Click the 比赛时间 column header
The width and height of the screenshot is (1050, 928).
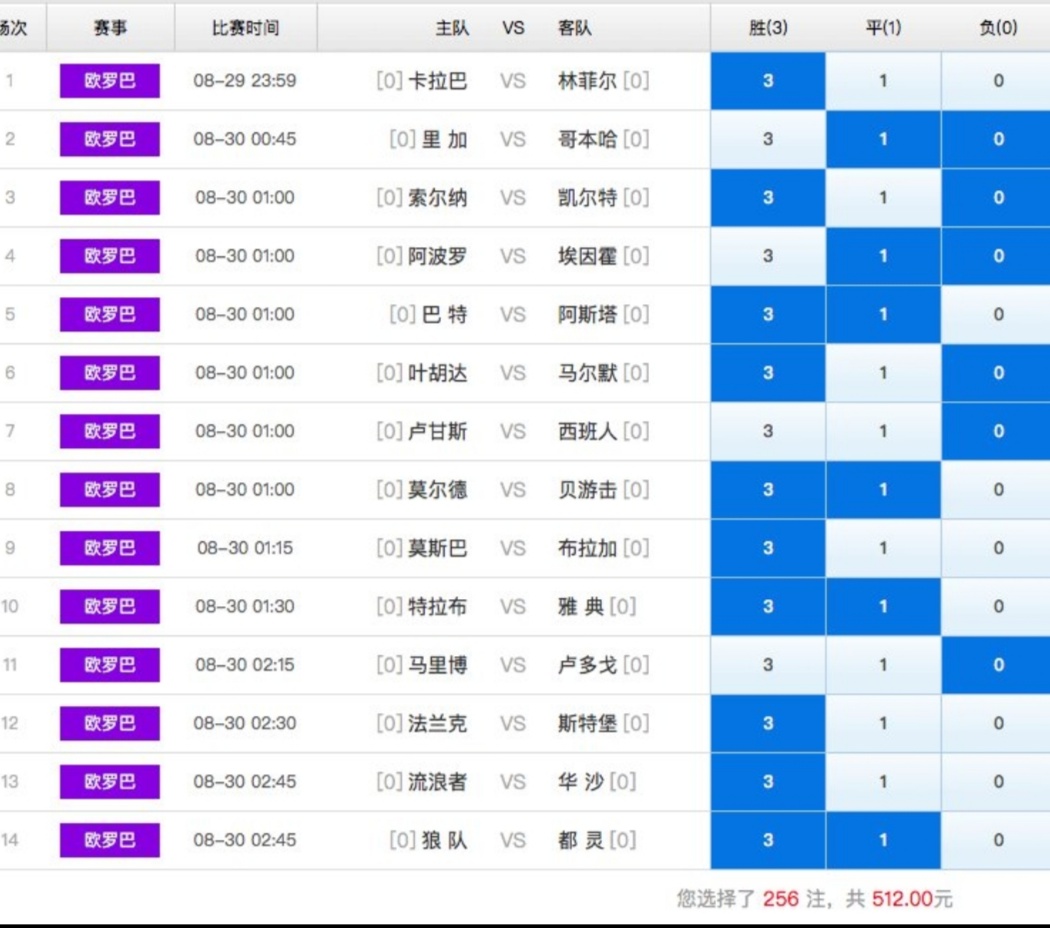(247, 28)
